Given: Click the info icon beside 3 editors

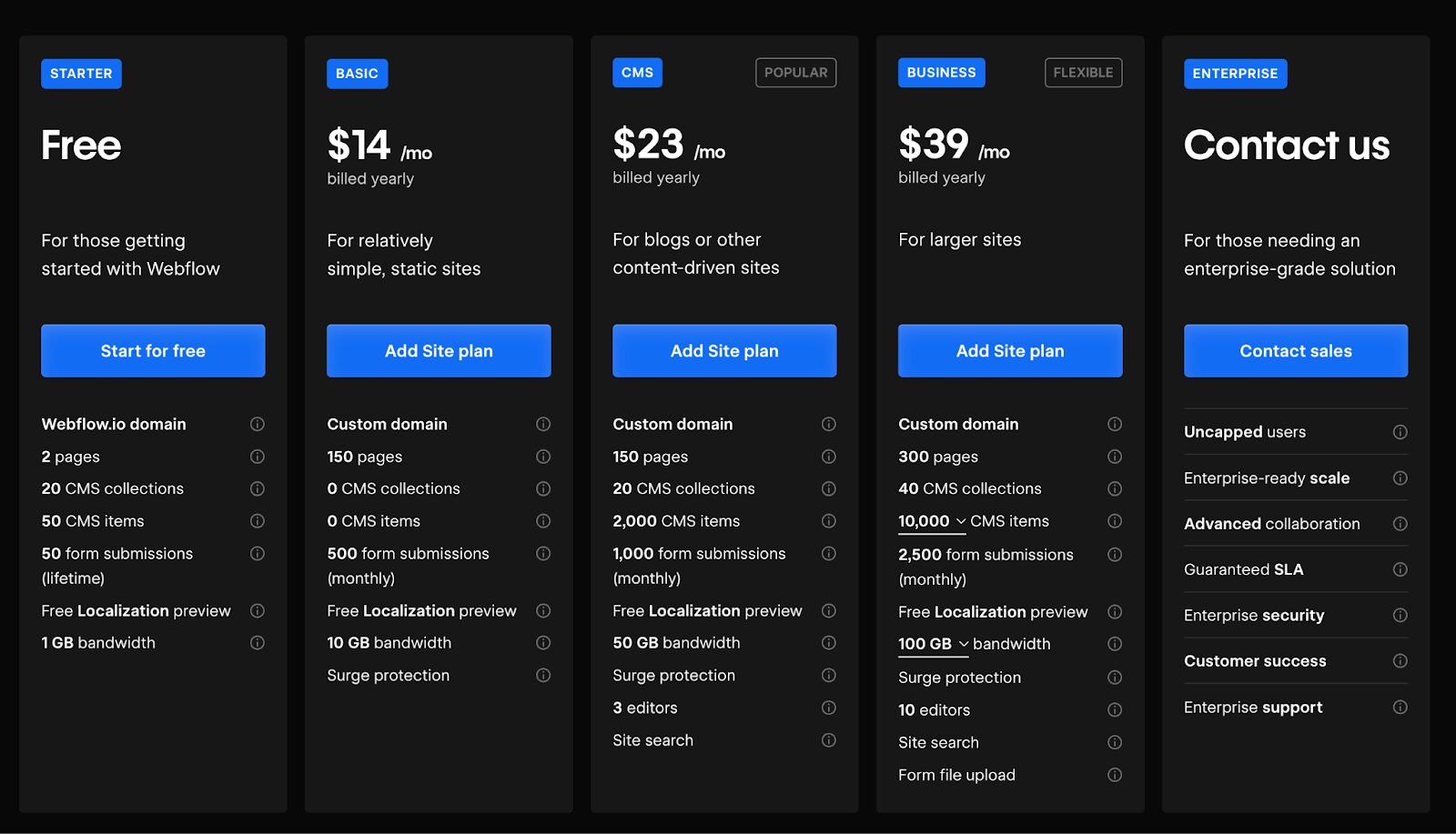Looking at the screenshot, I should [829, 708].
